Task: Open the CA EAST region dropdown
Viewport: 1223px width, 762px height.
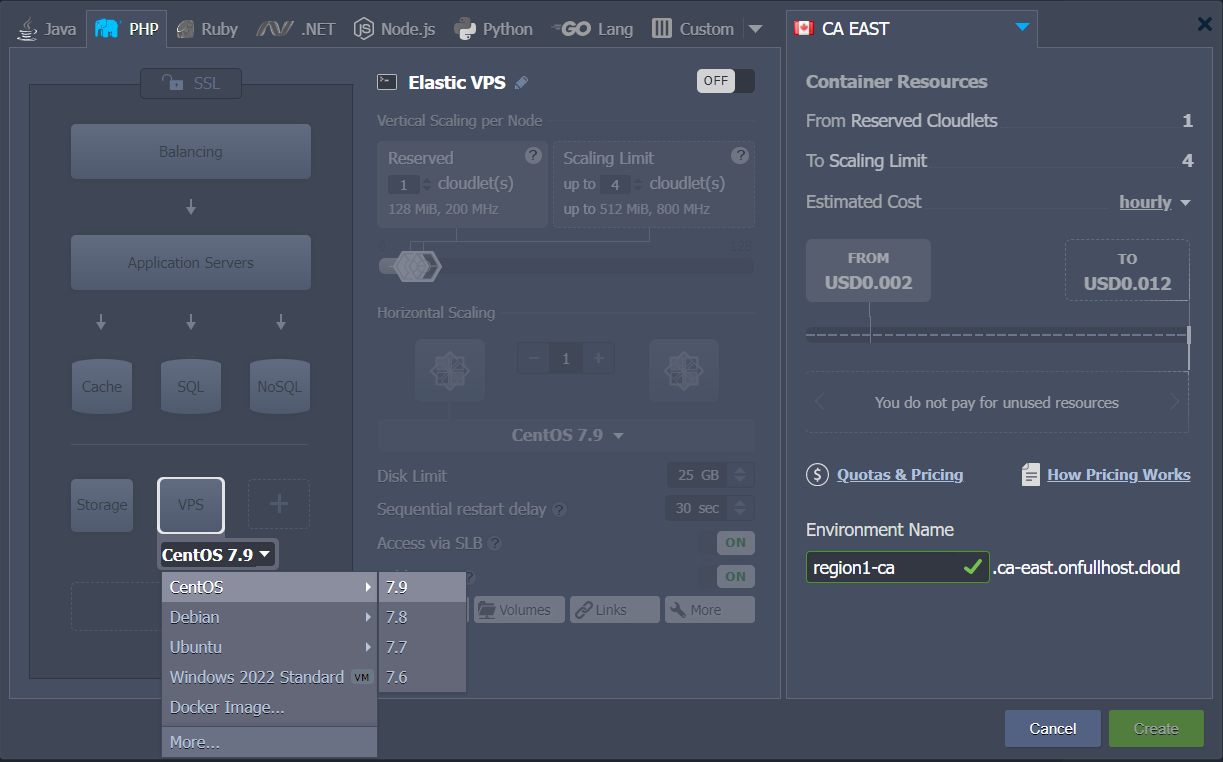Action: (x=1021, y=28)
